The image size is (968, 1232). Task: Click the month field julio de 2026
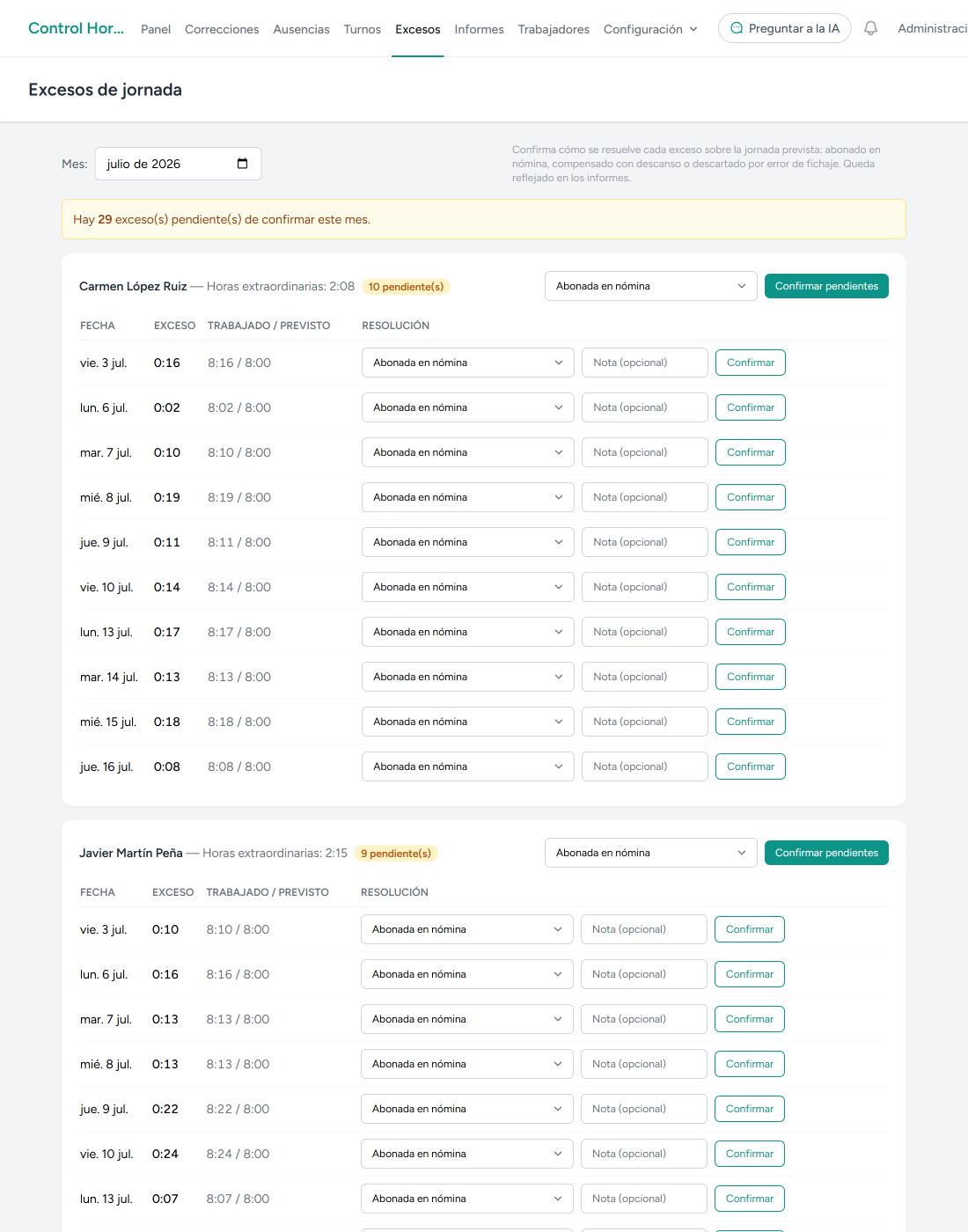[178, 164]
